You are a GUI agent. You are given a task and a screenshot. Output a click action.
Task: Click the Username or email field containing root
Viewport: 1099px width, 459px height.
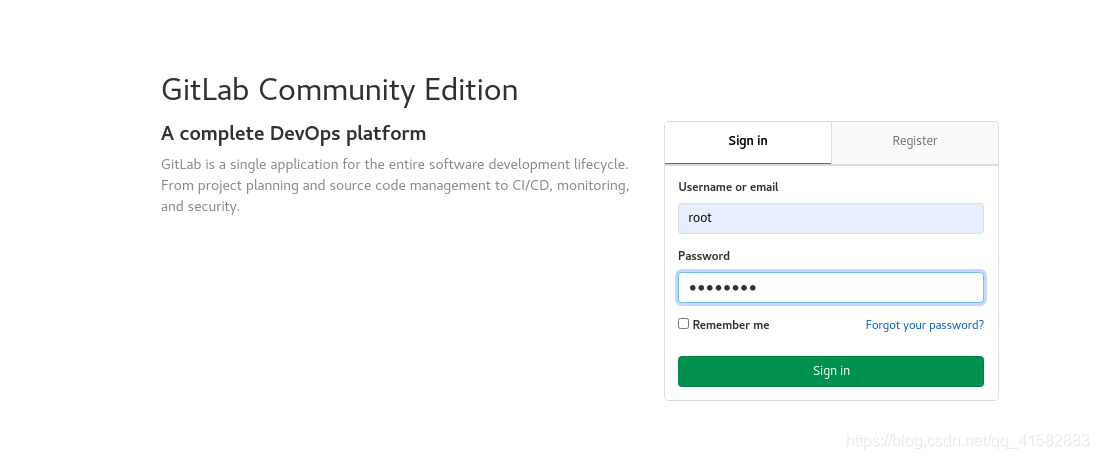[831, 218]
